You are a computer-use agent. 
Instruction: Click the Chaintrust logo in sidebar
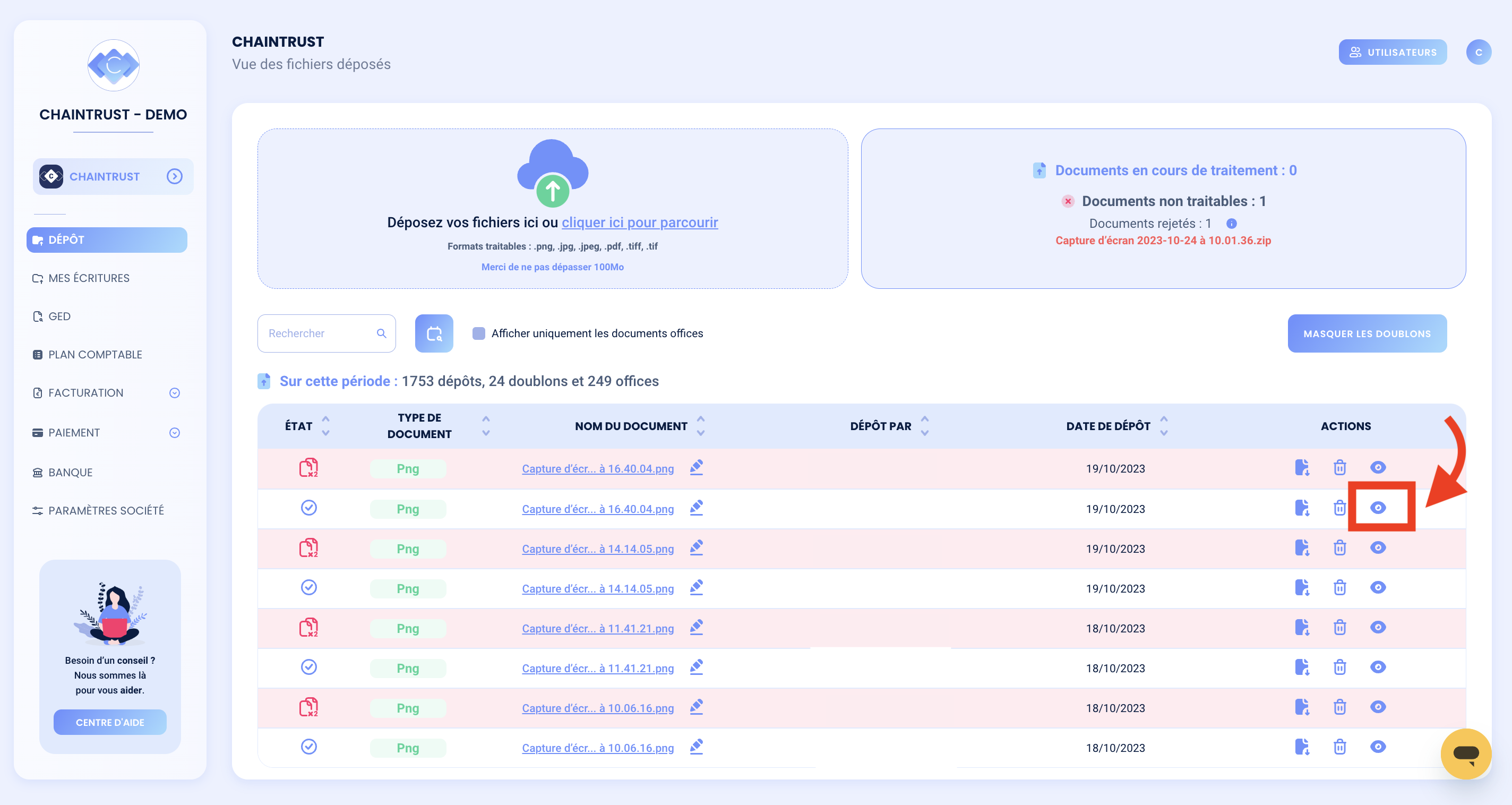[113, 65]
